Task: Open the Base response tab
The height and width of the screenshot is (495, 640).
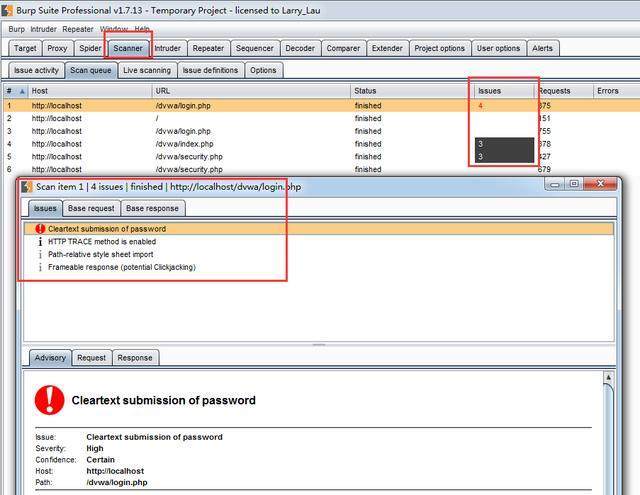Action: 152,208
